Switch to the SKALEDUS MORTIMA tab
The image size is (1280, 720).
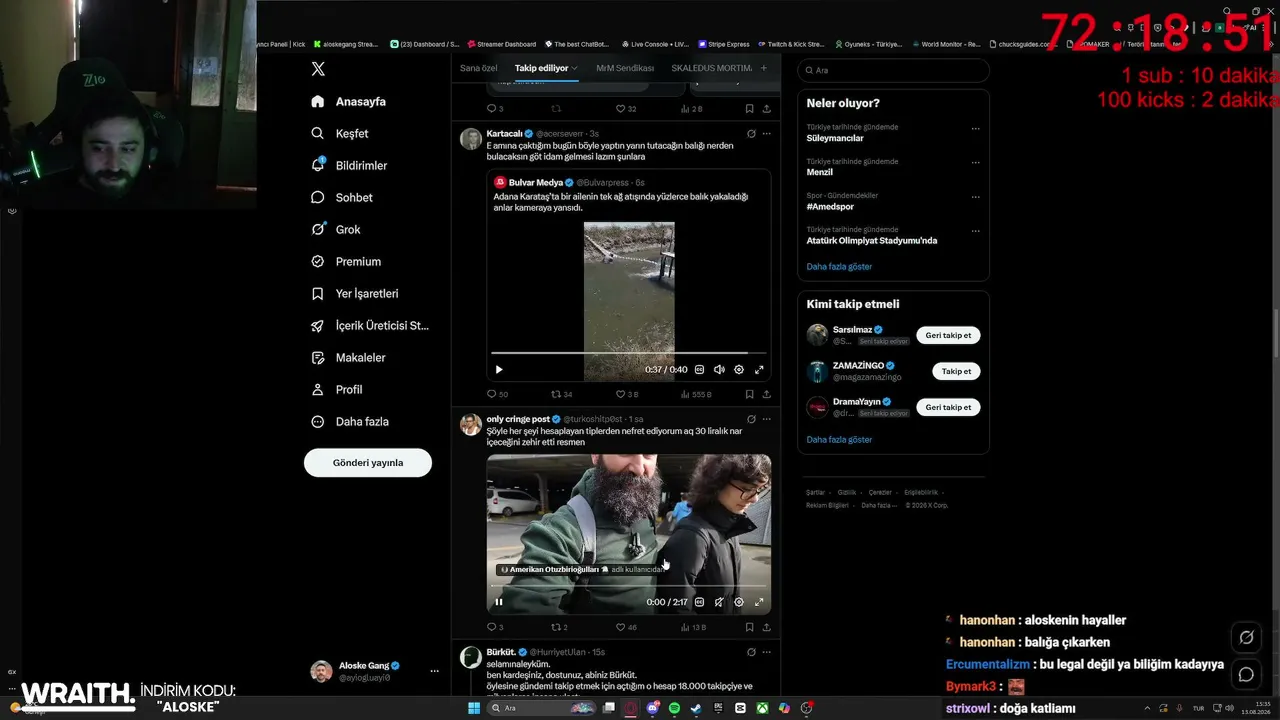pyautogui.click(x=711, y=68)
